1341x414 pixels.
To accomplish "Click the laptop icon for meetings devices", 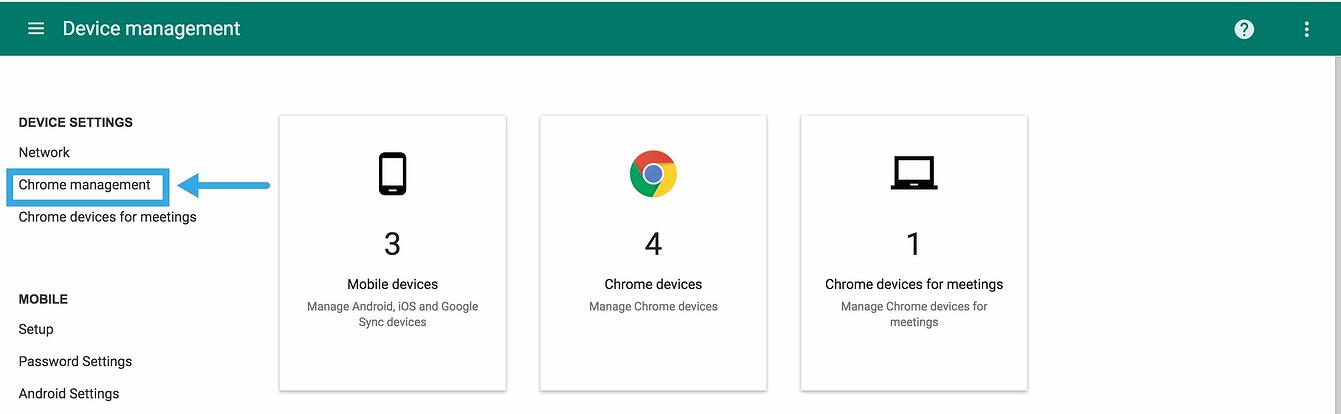I will tap(913, 174).
